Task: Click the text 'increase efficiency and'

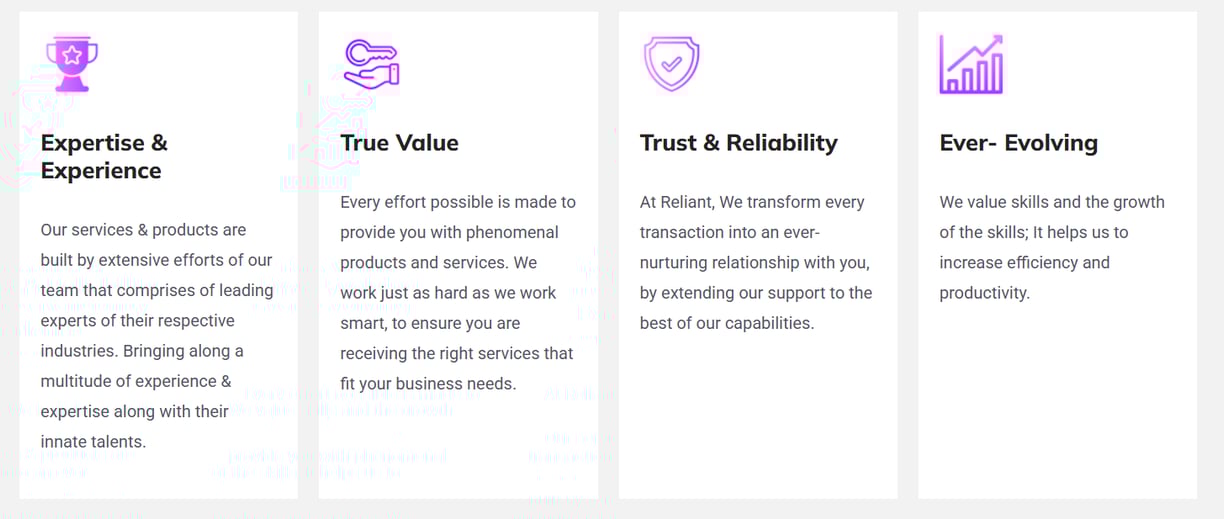Action: [x=1024, y=263]
